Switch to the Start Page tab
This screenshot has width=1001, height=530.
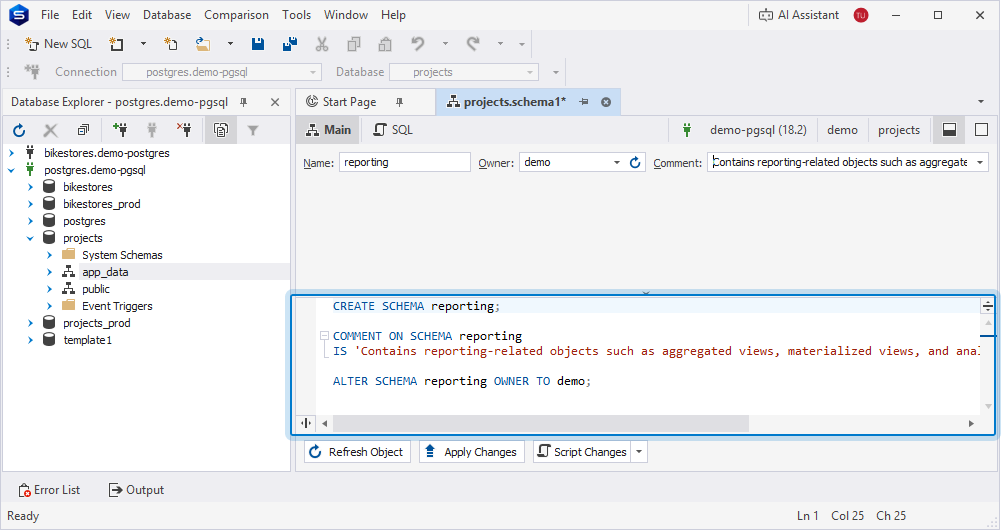349,102
